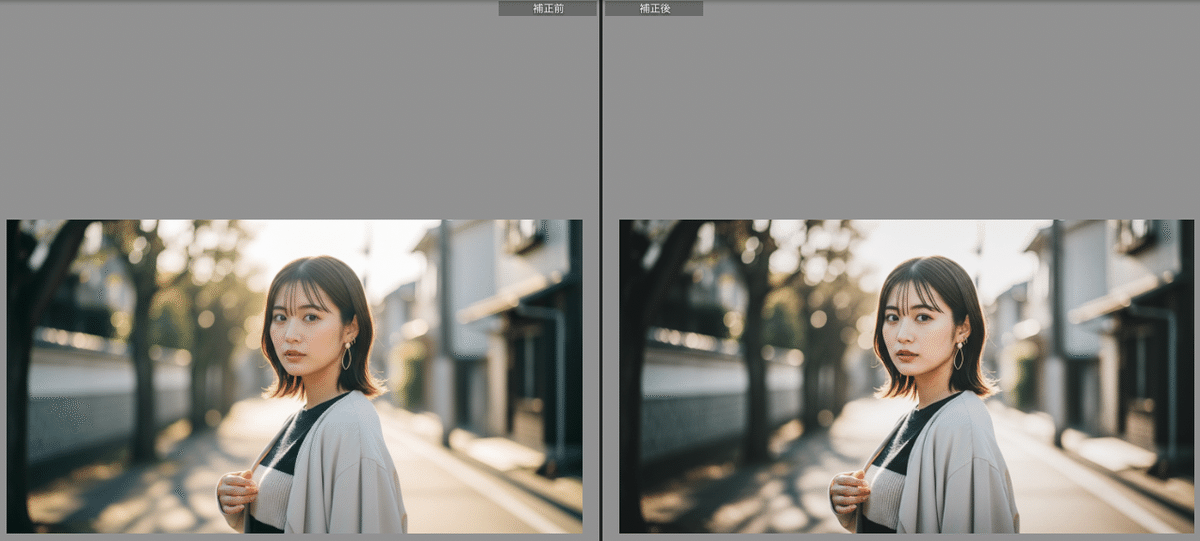
Task: Click the 補正前 label above the left pane
Action: tap(547, 8)
